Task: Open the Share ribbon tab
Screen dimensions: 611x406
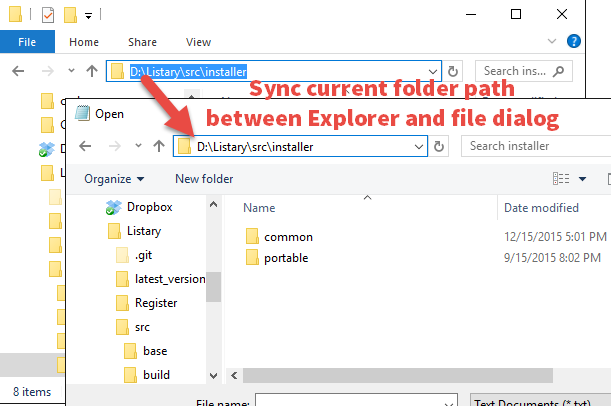Action: coord(142,42)
